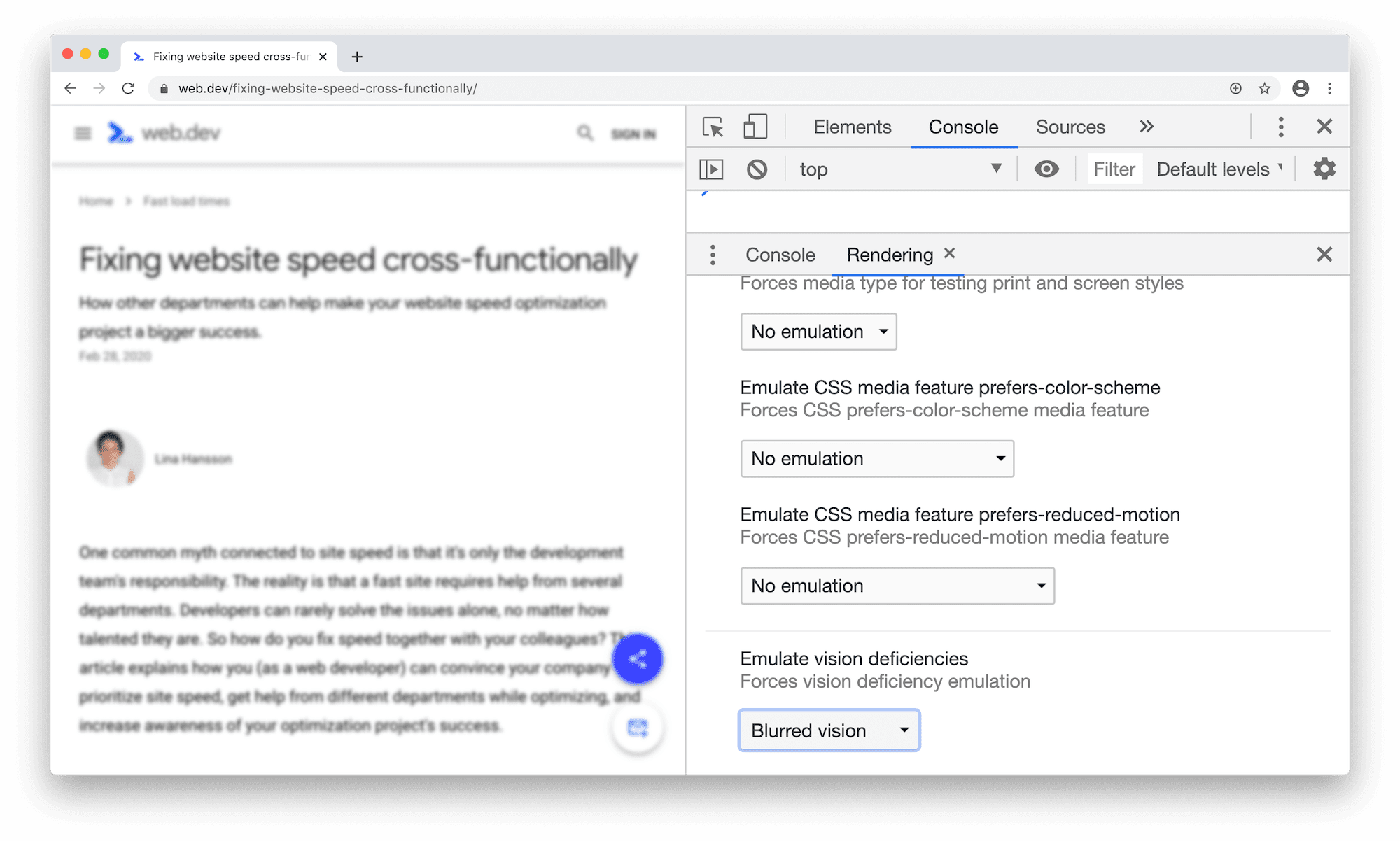The width and height of the screenshot is (1400, 841).
Task: Click the device emulation toggle icon
Action: [x=755, y=126]
